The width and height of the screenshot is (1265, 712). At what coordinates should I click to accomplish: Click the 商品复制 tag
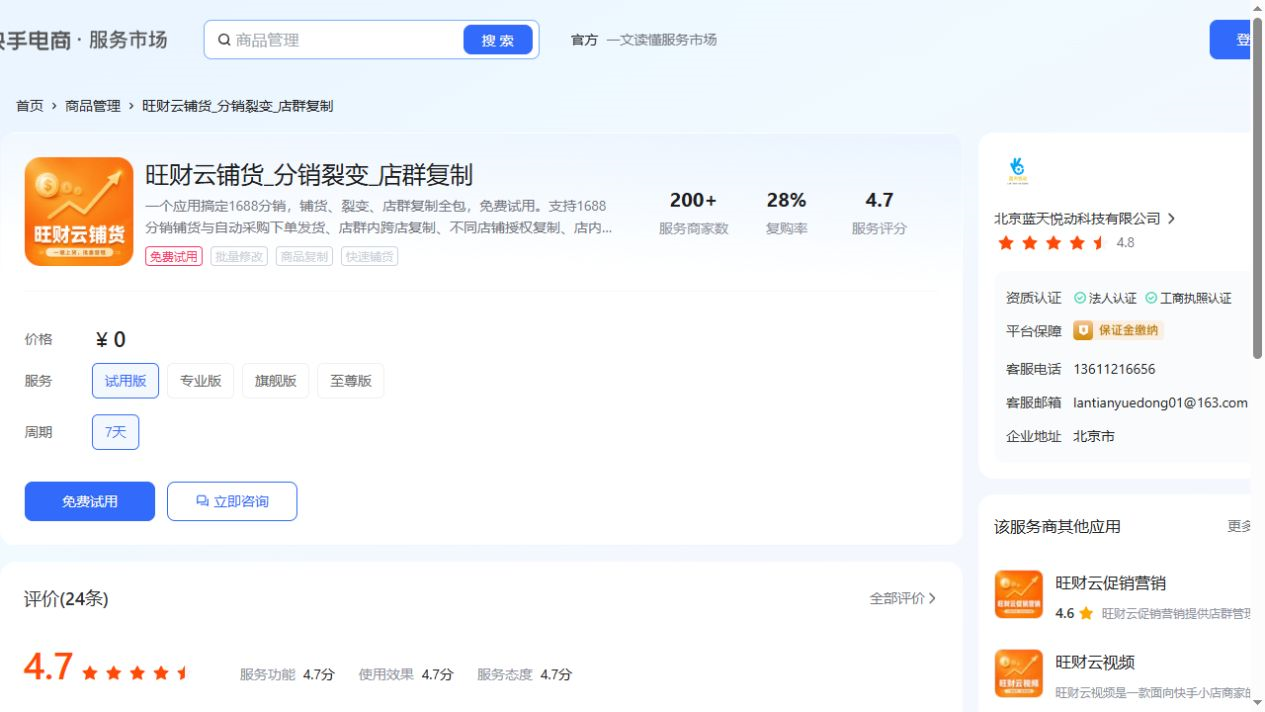click(x=304, y=256)
